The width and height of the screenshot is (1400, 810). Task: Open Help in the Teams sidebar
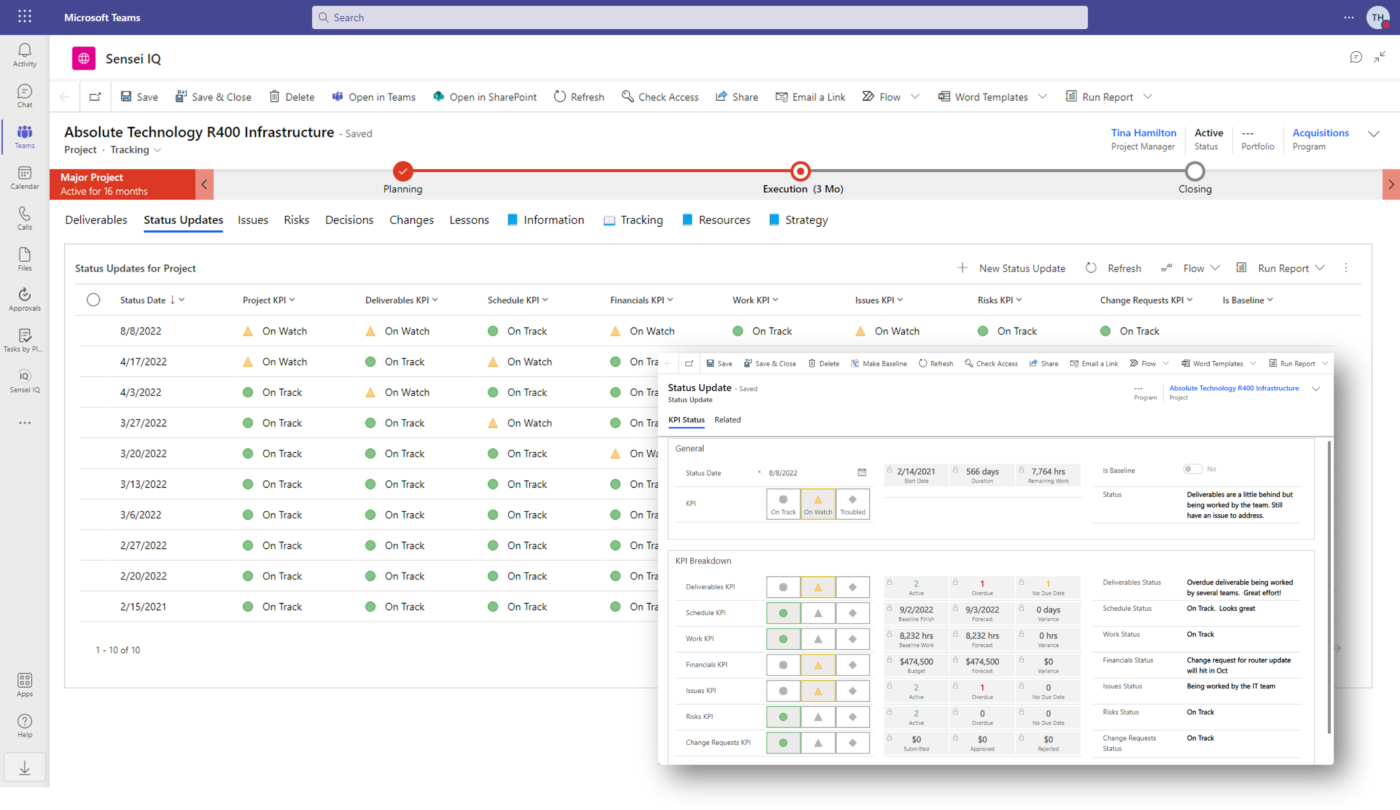coord(24,726)
